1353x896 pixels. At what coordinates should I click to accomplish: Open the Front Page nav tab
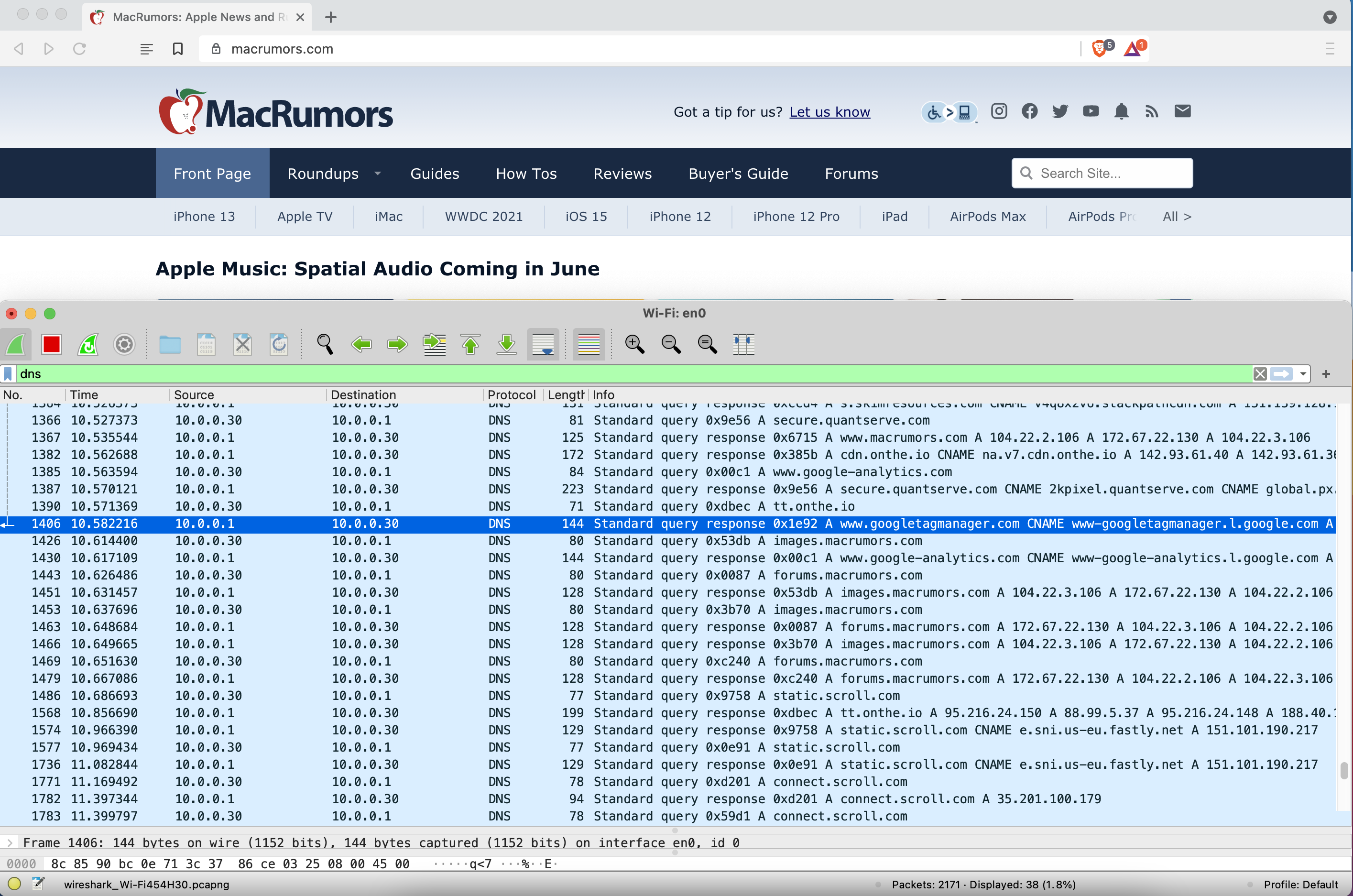pos(213,174)
